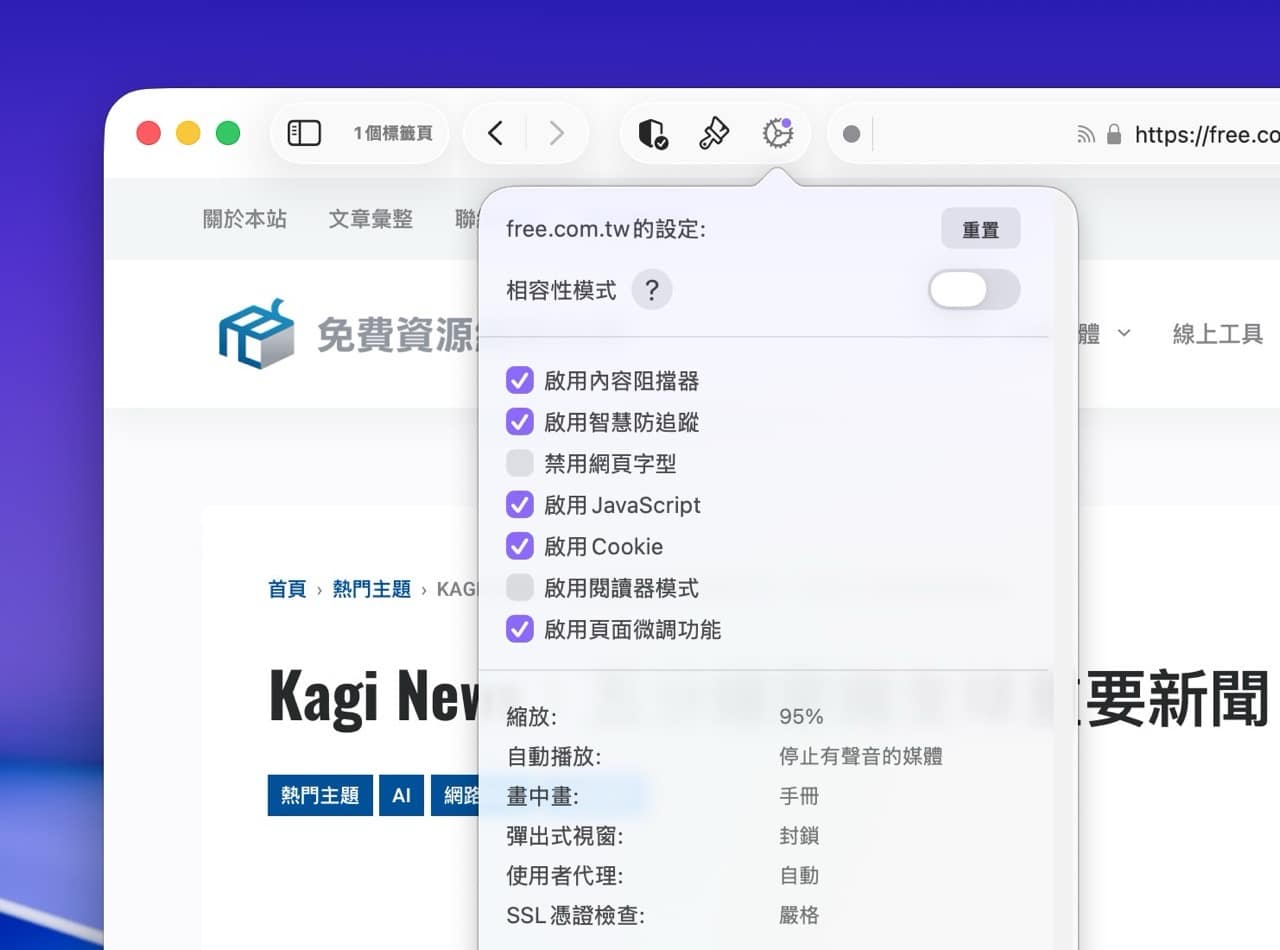Select 關於本站 in the site menu
Screen dimensions: 1280x950
pos(243,219)
